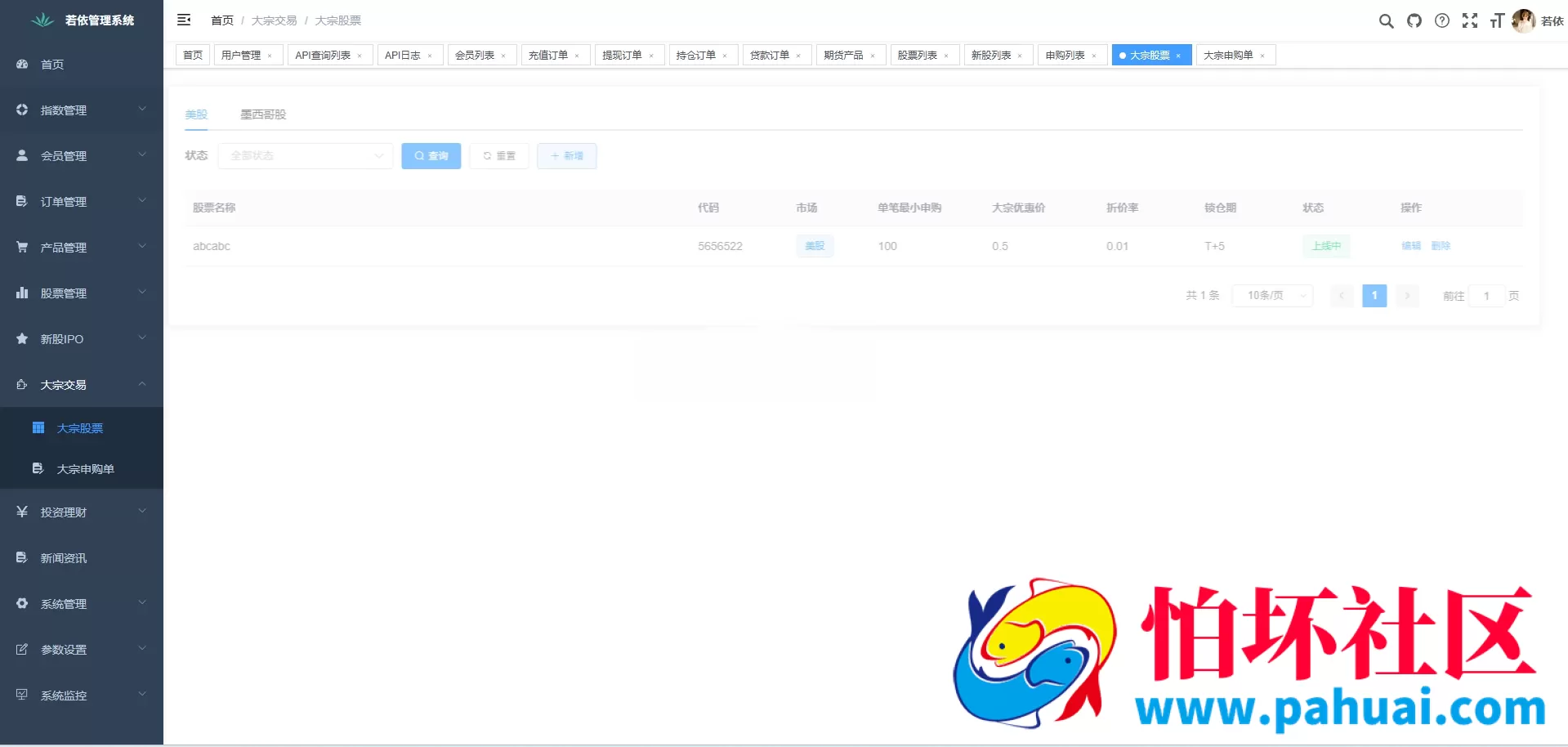Click 订单管理 document icon in sidebar
The width and height of the screenshot is (1568, 747).
point(22,201)
